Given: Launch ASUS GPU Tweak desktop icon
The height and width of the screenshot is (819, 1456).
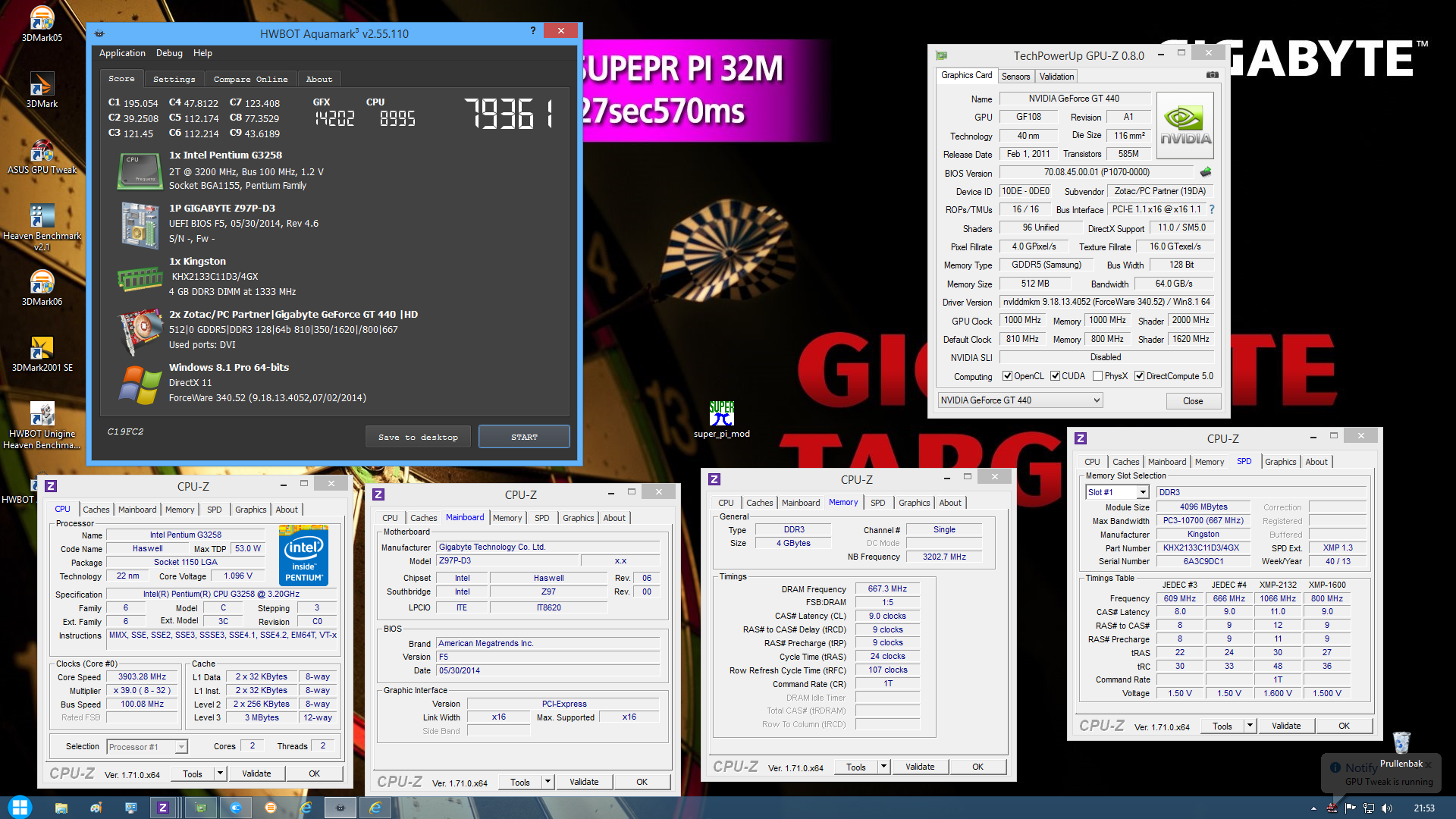Looking at the screenshot, I should (x=42, y=156).
